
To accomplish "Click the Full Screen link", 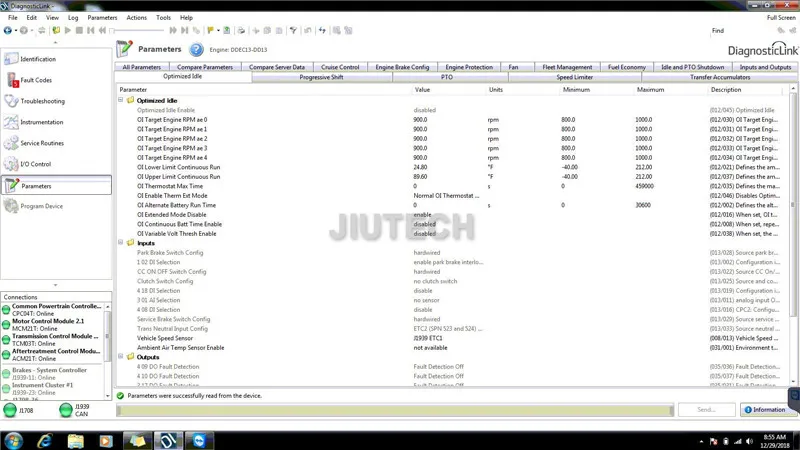I will click(x=781, y=17).
